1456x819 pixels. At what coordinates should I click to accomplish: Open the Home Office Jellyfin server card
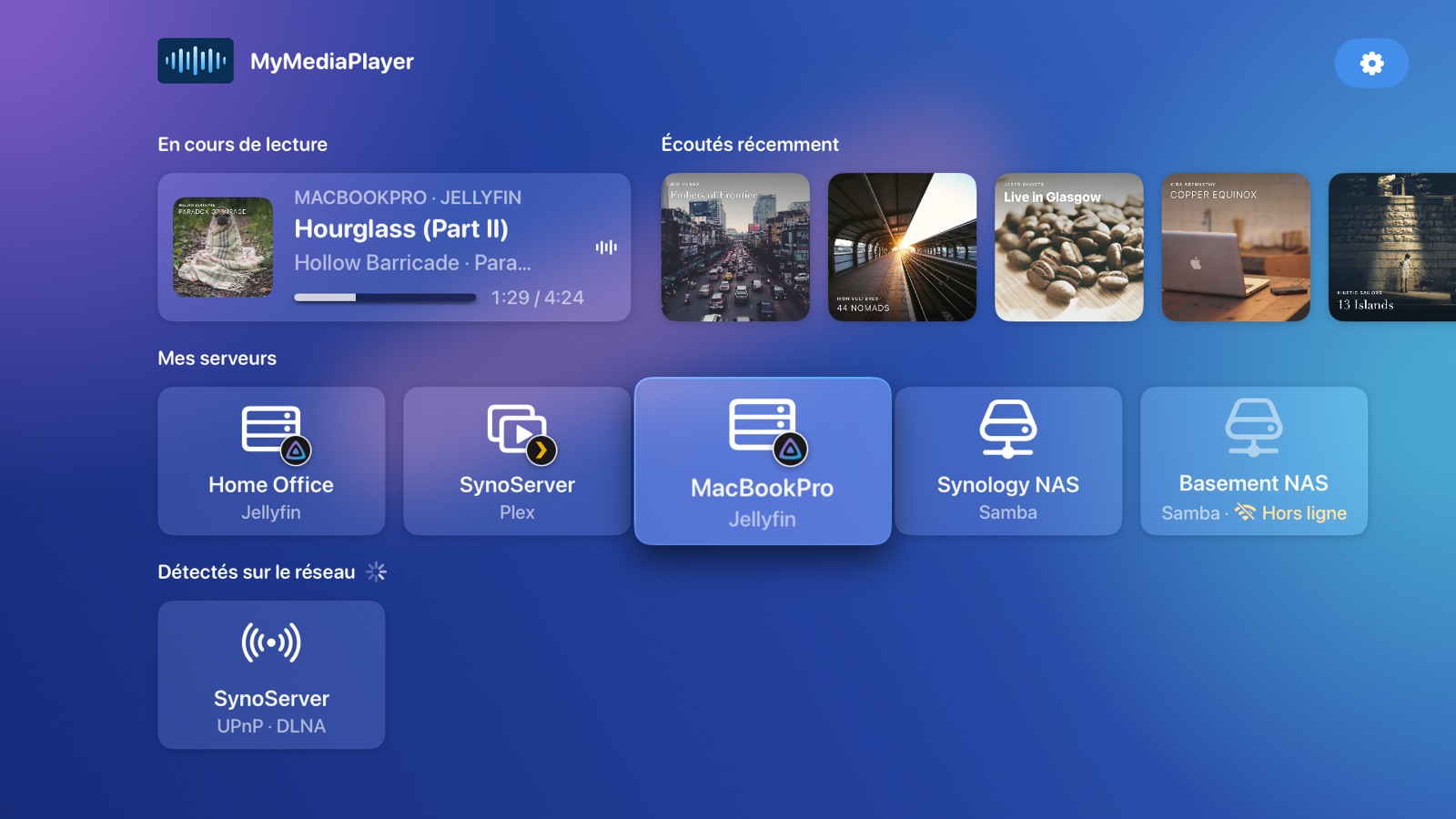click(x=271, y=461)
